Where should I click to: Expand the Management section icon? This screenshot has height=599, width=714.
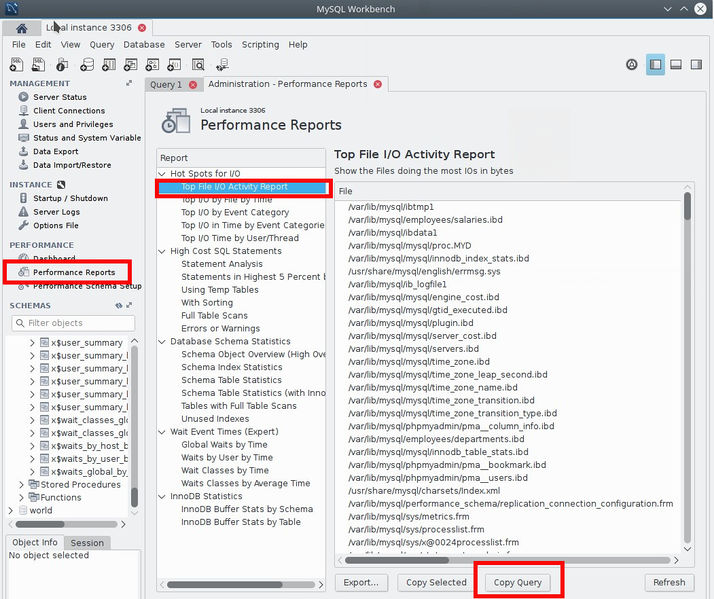click(x=129, y=83)
